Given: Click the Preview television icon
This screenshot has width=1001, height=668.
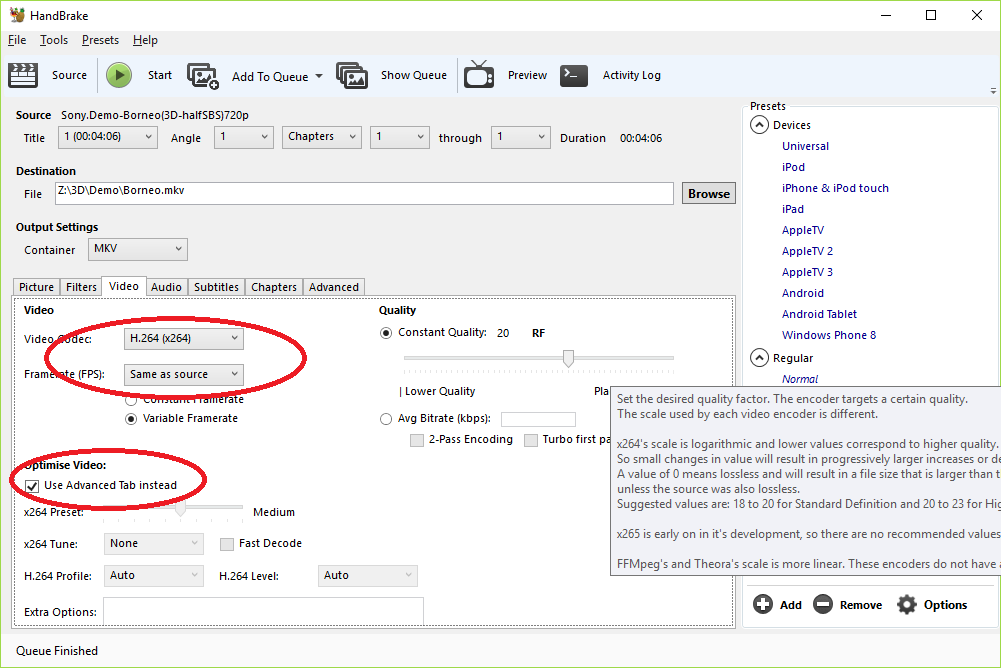Looking at the screenshot, I should 479,75.
